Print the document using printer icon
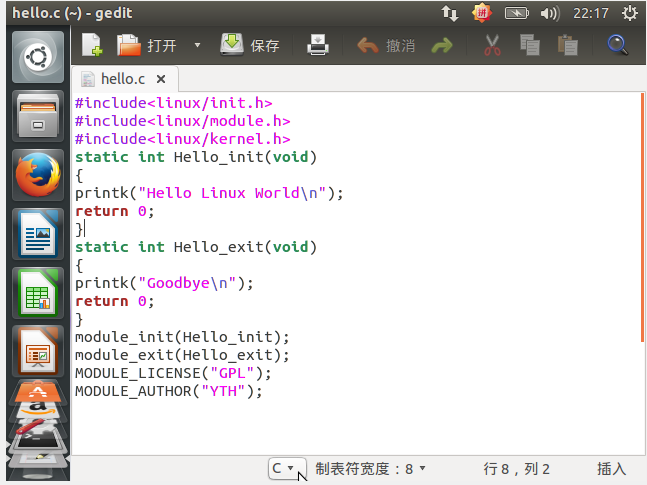This screenshot has width=647, height=485. click(x=318, y=45)
